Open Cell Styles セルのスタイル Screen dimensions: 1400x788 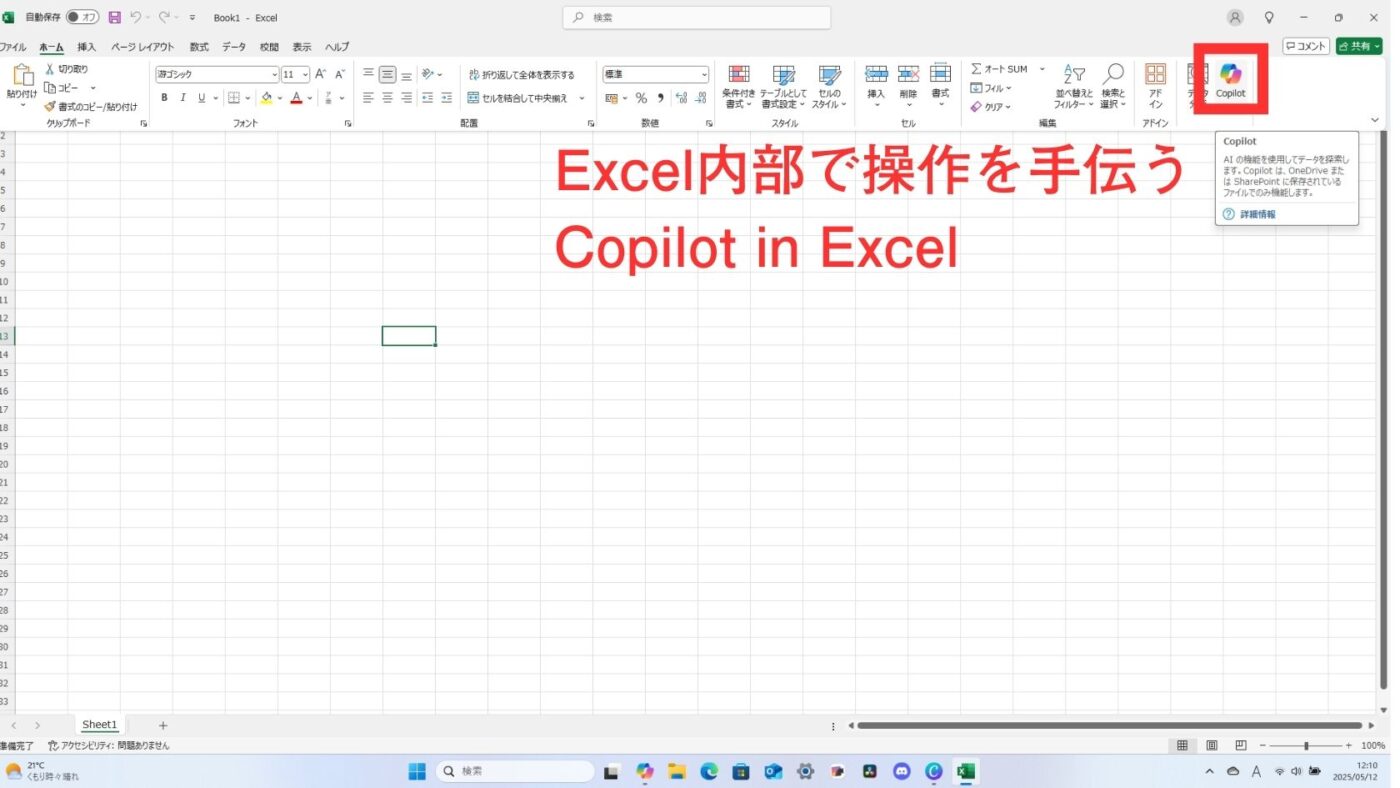point(829,87)
